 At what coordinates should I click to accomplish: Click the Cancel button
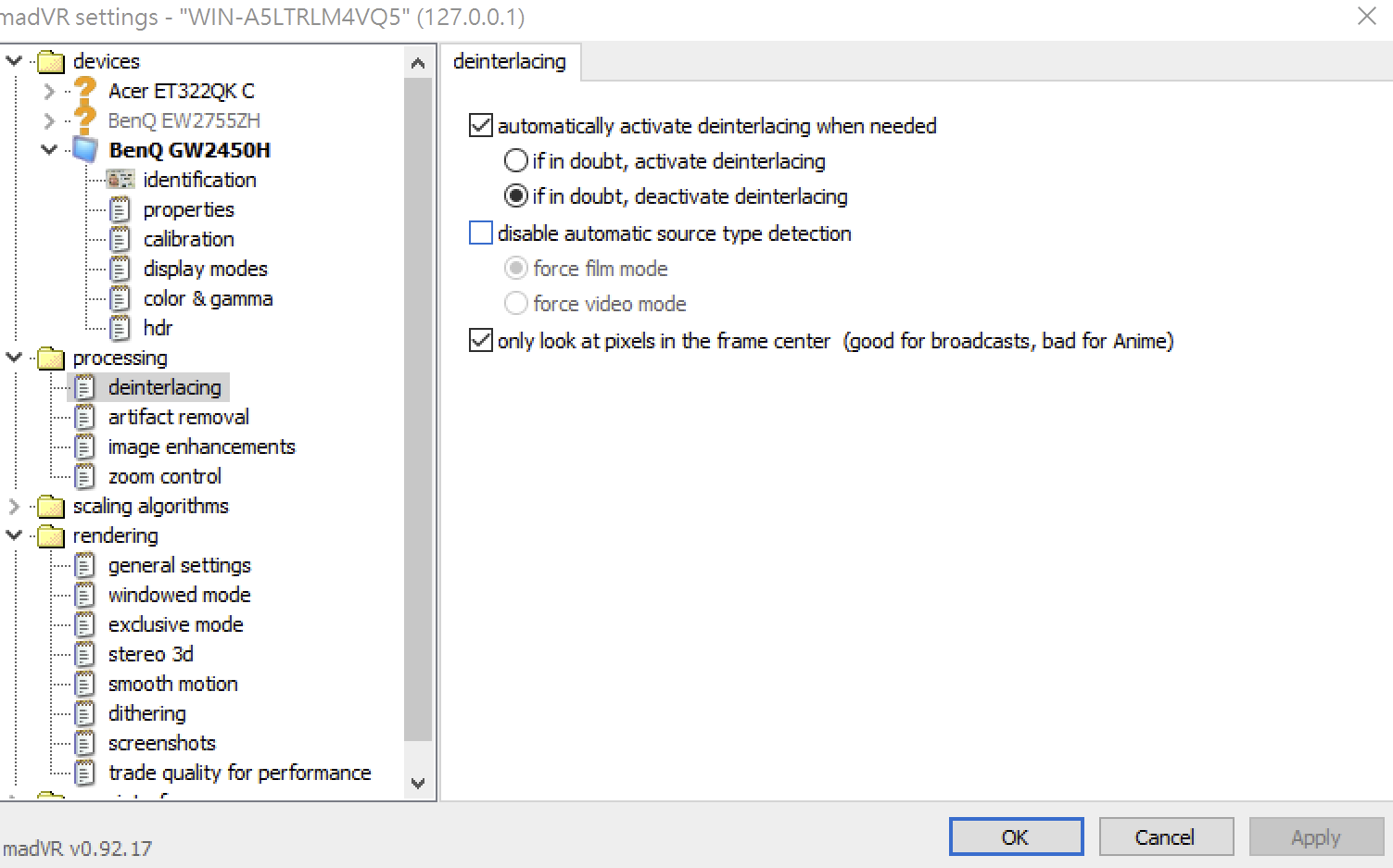point(1166,837)
